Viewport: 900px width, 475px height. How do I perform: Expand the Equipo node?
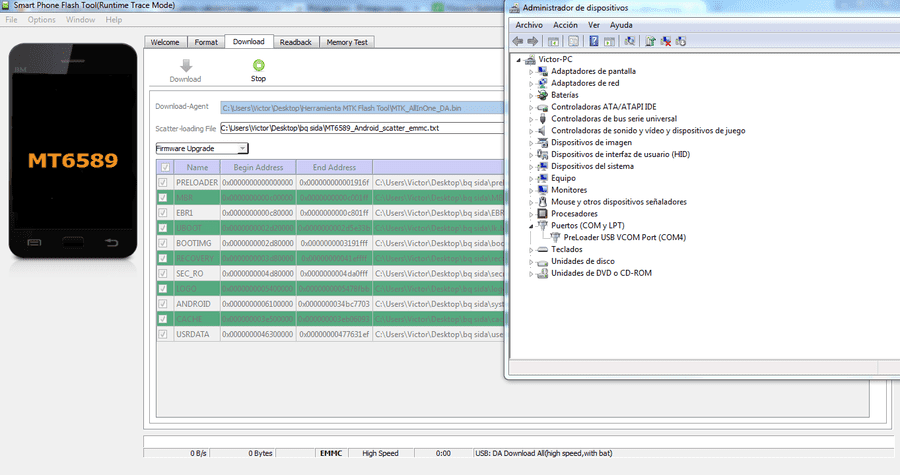point(531,178)
